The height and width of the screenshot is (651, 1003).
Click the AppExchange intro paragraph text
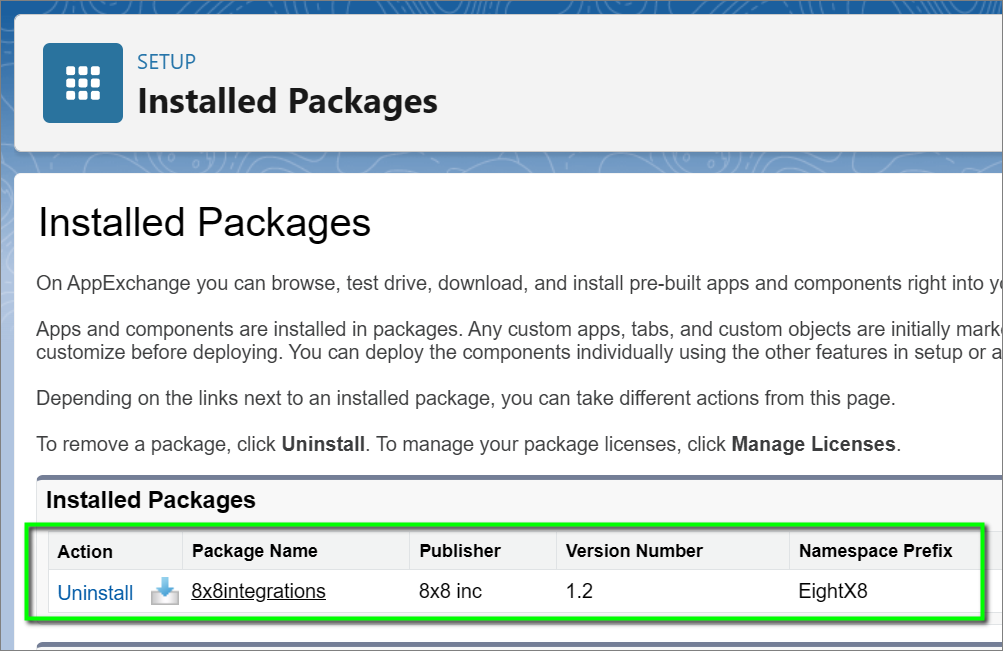[500, 284]
